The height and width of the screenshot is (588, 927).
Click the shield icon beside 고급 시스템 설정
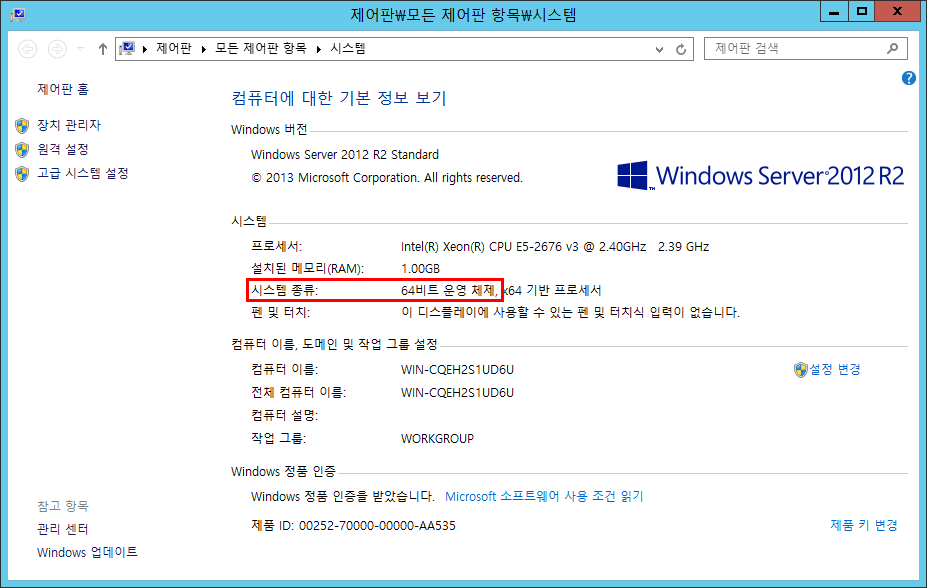pos(22,174)
